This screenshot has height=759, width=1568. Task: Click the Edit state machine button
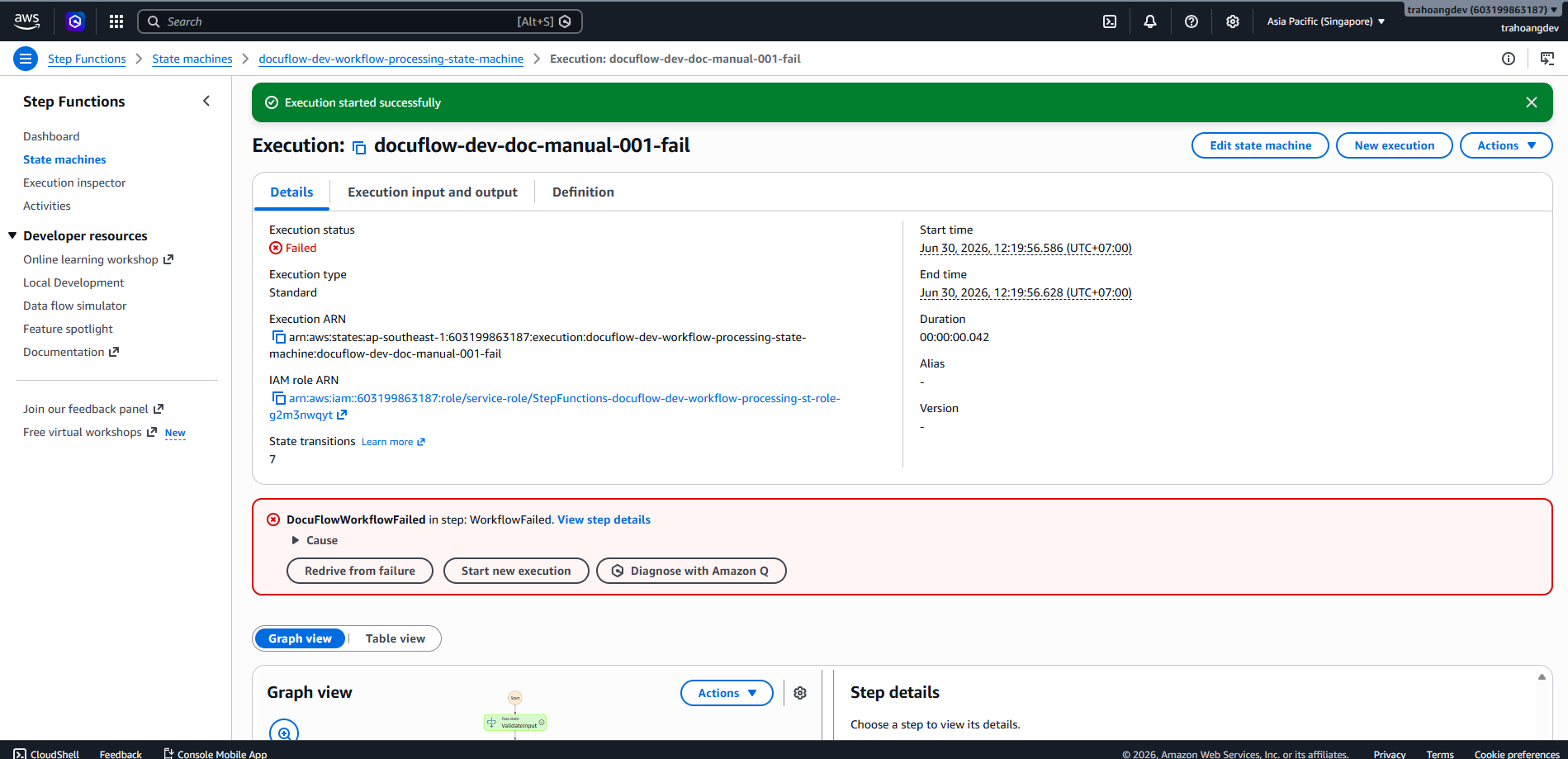click(x=1260, y=145)
